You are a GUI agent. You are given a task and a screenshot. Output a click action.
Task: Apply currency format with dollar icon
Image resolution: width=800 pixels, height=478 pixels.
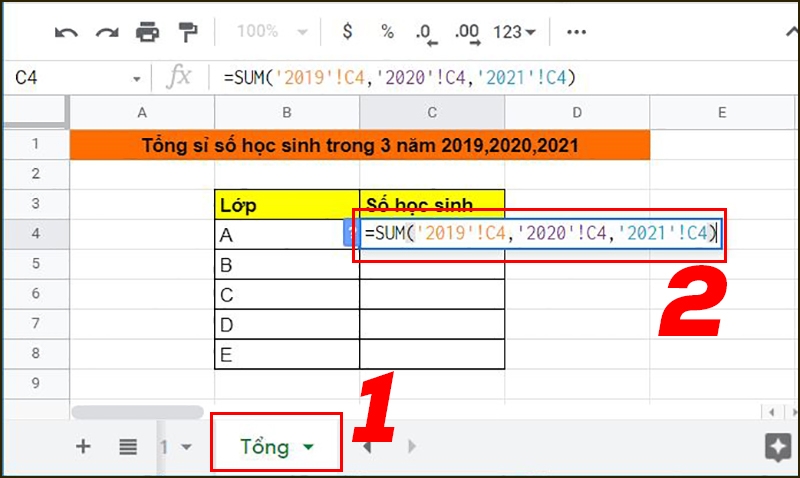(347, 32)
